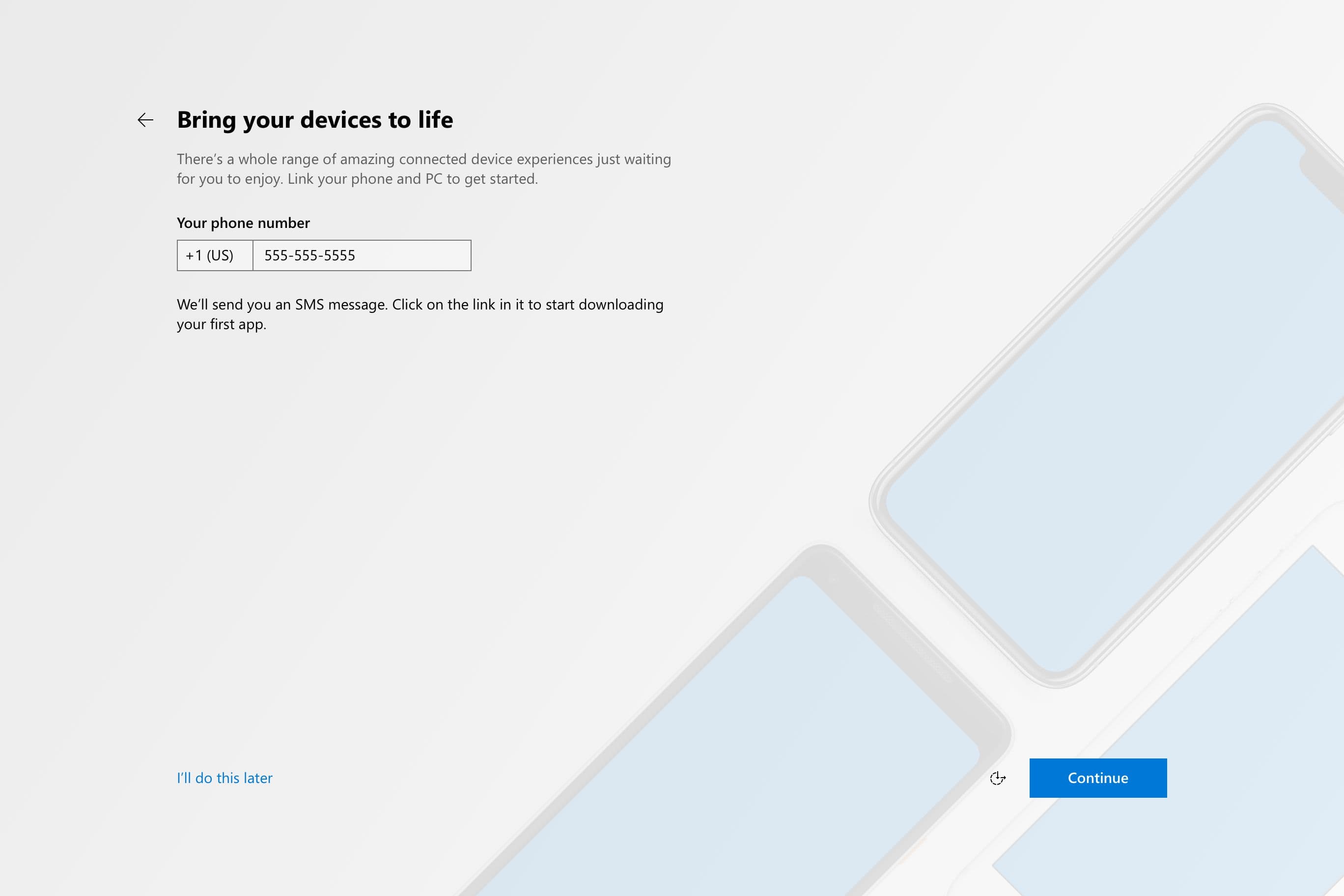Select the "I'll do this later" link

(224, 778)
